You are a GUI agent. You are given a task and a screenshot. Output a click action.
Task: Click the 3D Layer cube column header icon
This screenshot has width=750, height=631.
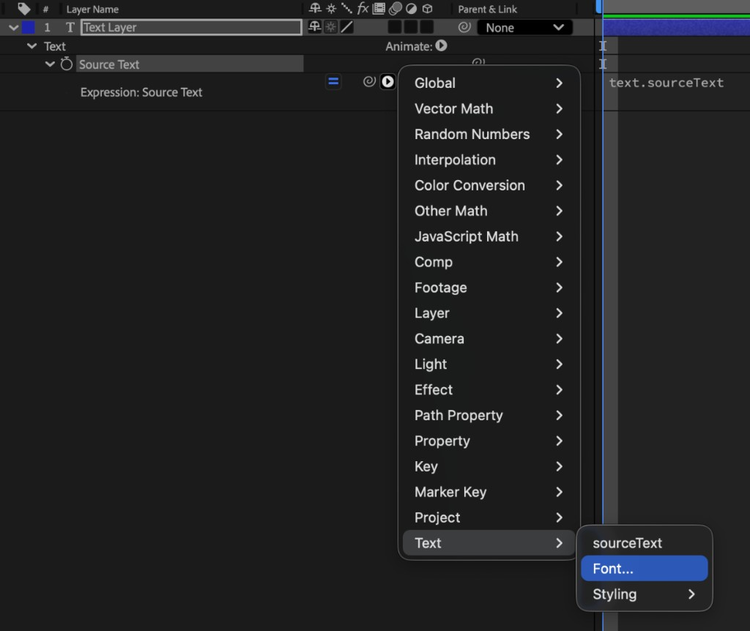pos(427,9)
